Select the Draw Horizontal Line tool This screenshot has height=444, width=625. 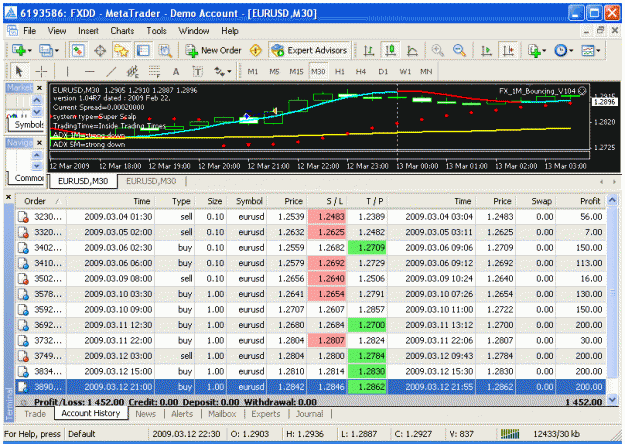(90, 72)
